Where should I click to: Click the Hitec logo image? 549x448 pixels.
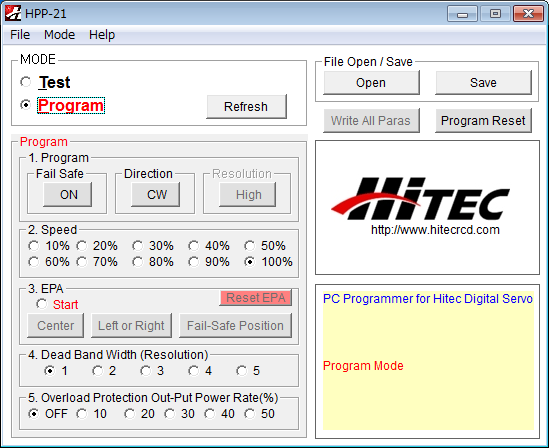(x=421, y=198)
